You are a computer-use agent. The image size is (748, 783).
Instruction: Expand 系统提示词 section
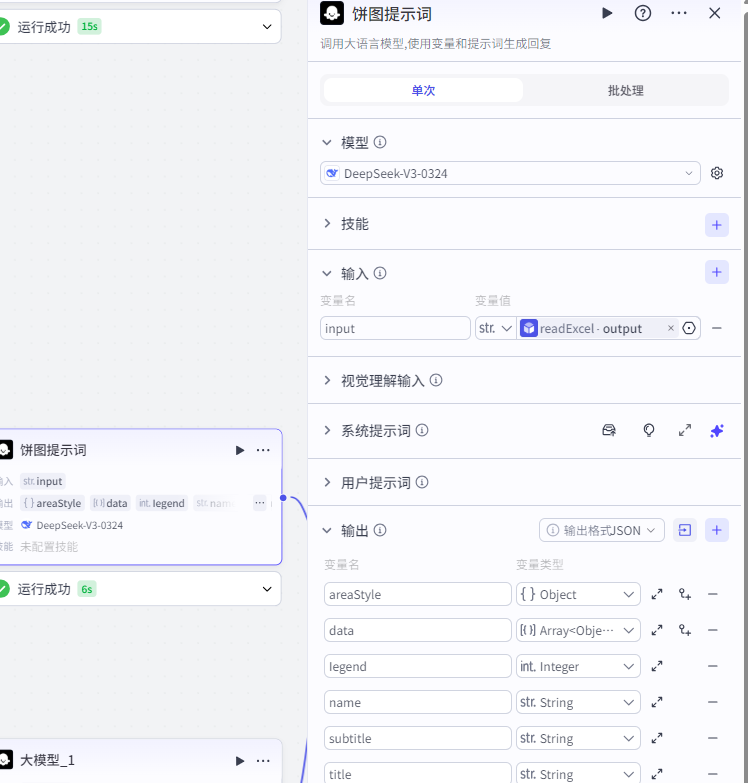click(x=327, y=430)
